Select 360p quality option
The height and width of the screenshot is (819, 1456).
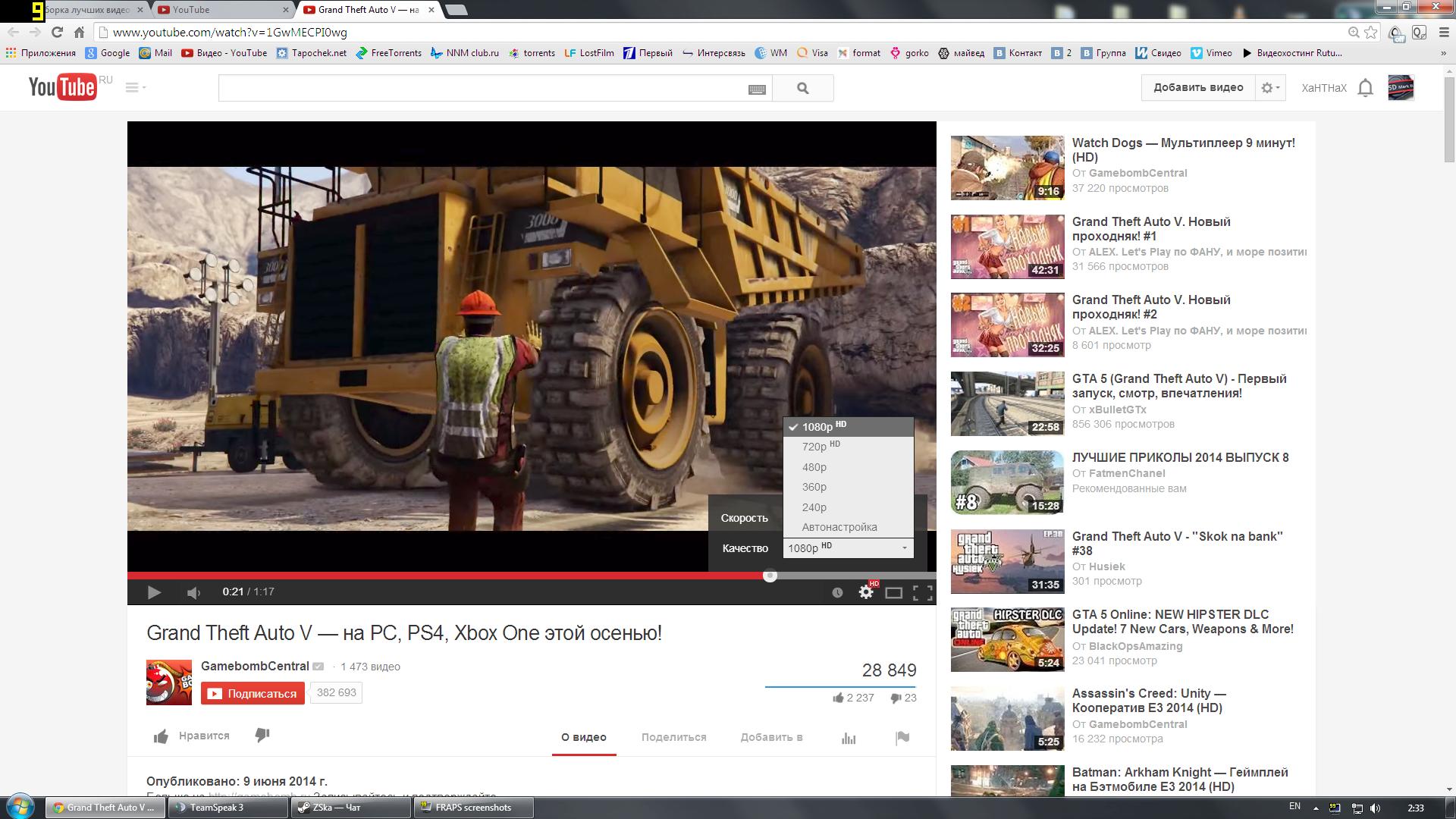[848, 487]
